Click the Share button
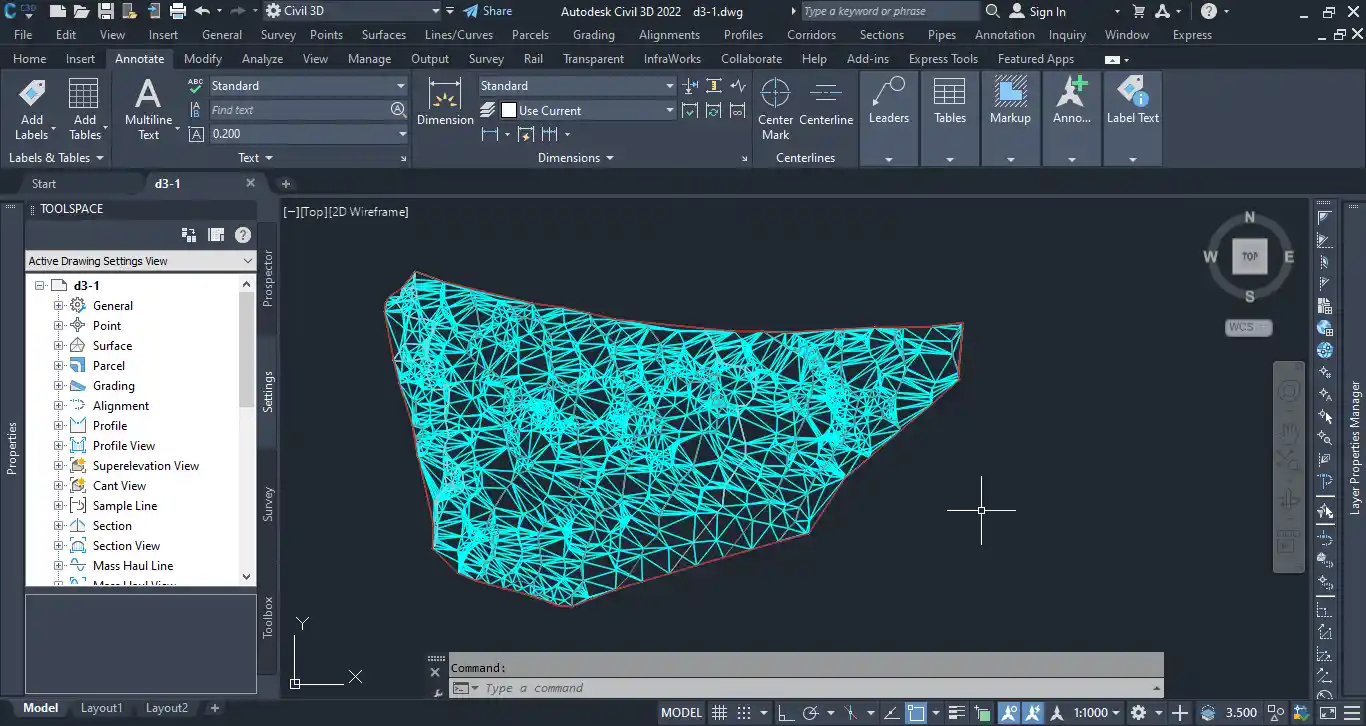1366x726 pixels. pyautogui.click(x=487, y=11)
